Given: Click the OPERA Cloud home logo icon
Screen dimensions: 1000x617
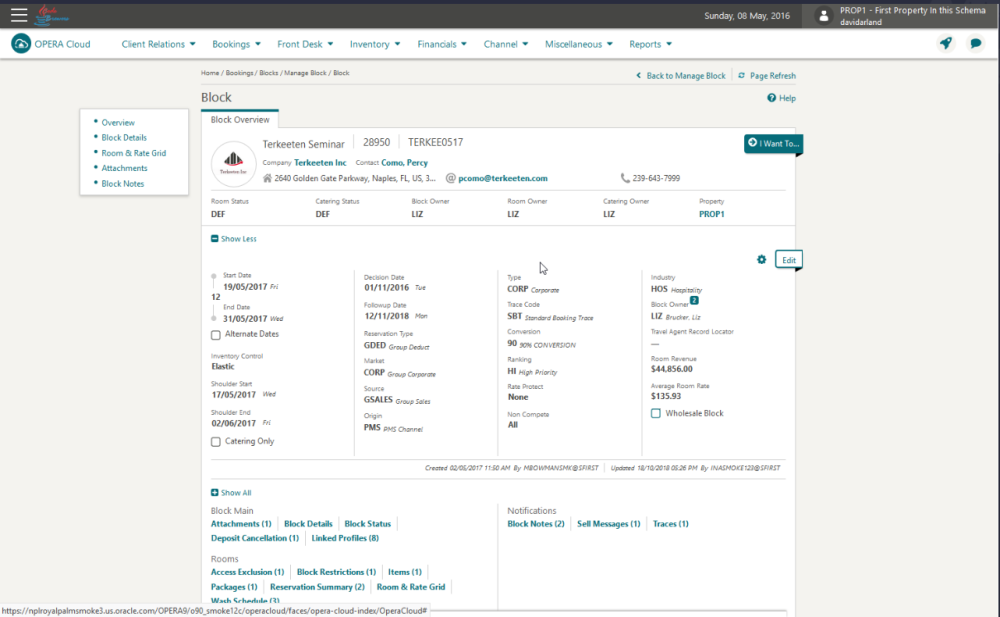Looking at the screenshot, I should tap(21, 43).
